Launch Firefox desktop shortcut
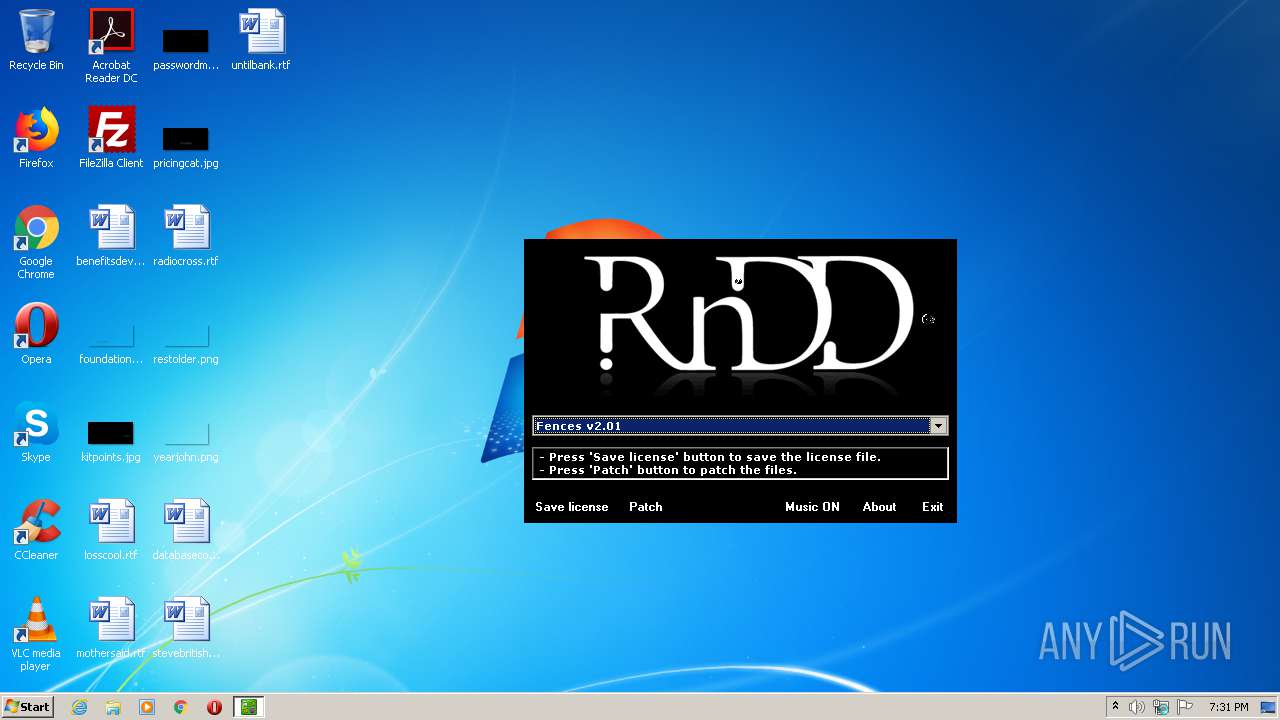The height and width of the screenshot is (720, 1280). [x=36, y=138]
